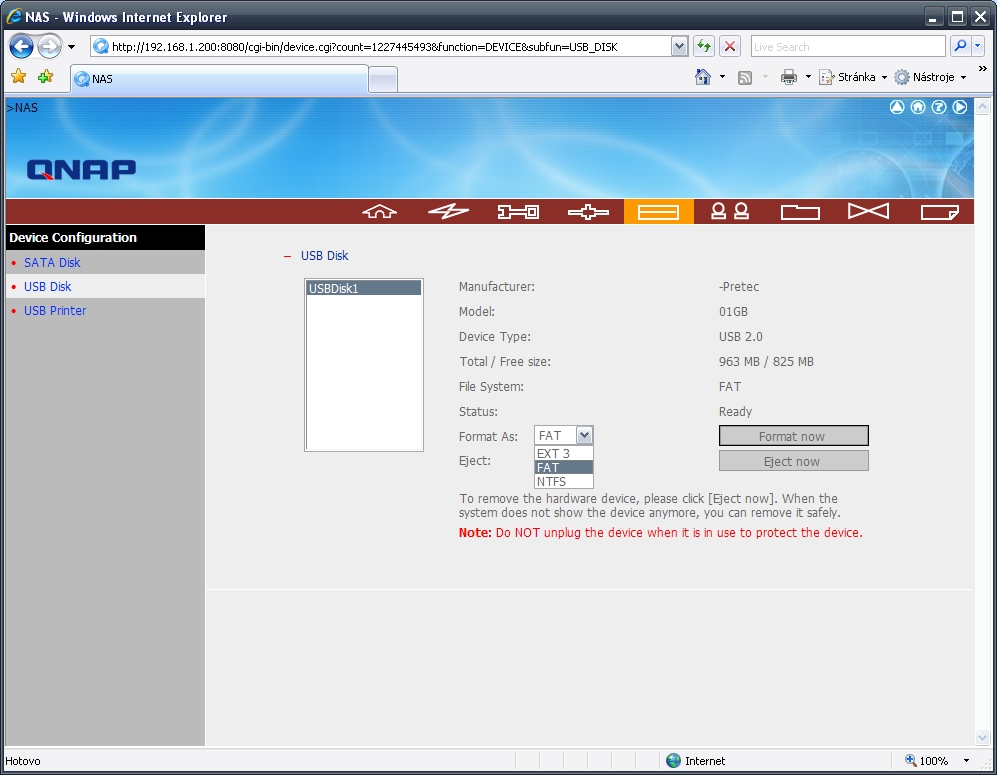This screenshot has height=775, width=997.
Task: Expand the Format As dropdown arrow
Action: [584, 435]
